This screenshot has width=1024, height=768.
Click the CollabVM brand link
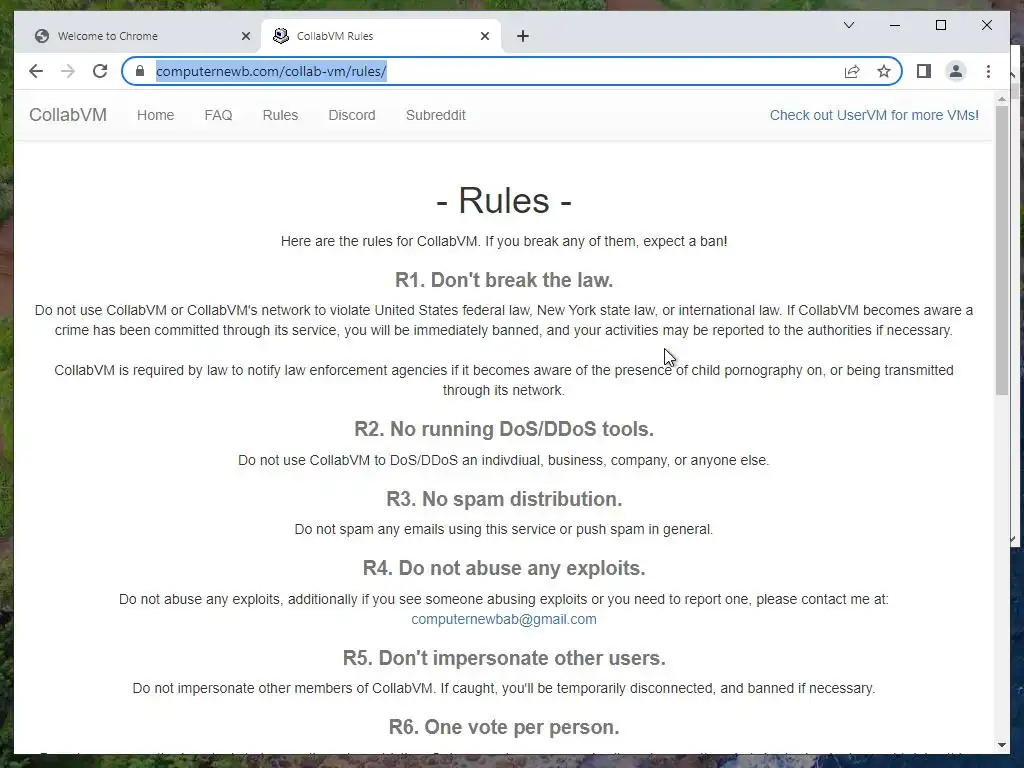click(x=68, y=115)
